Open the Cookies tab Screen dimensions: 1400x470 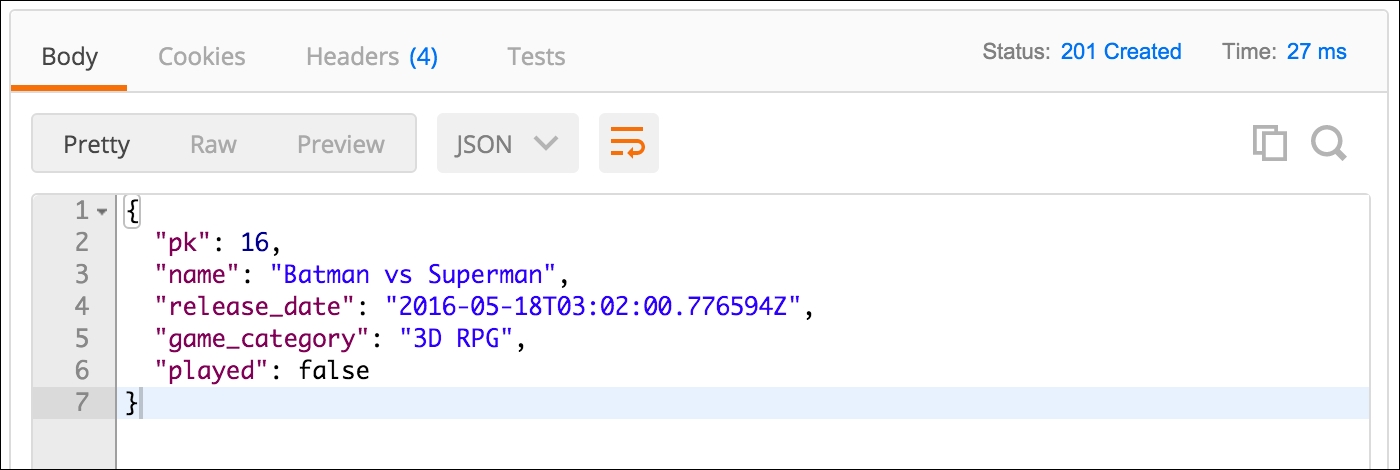(x=201, y=56)
